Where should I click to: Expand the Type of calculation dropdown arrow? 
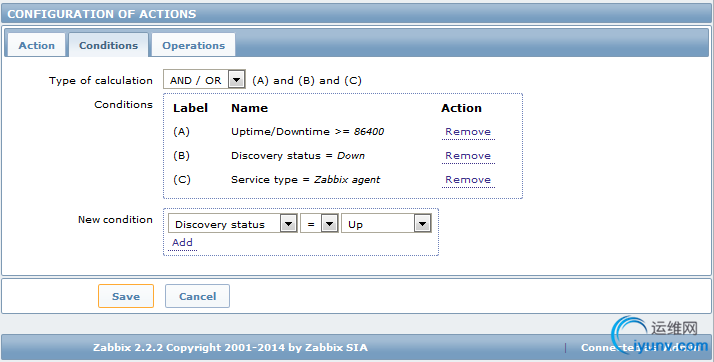click(236, 80)
